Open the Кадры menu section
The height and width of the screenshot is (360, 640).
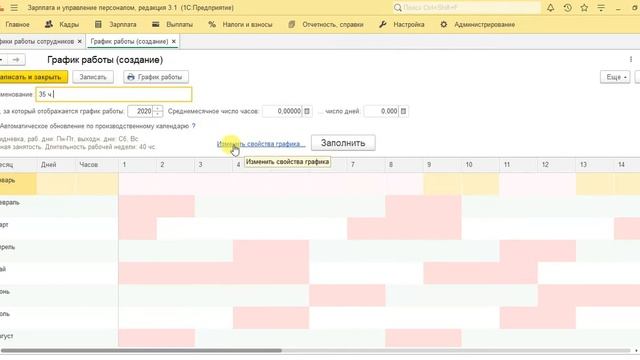[x=62, y=24]
